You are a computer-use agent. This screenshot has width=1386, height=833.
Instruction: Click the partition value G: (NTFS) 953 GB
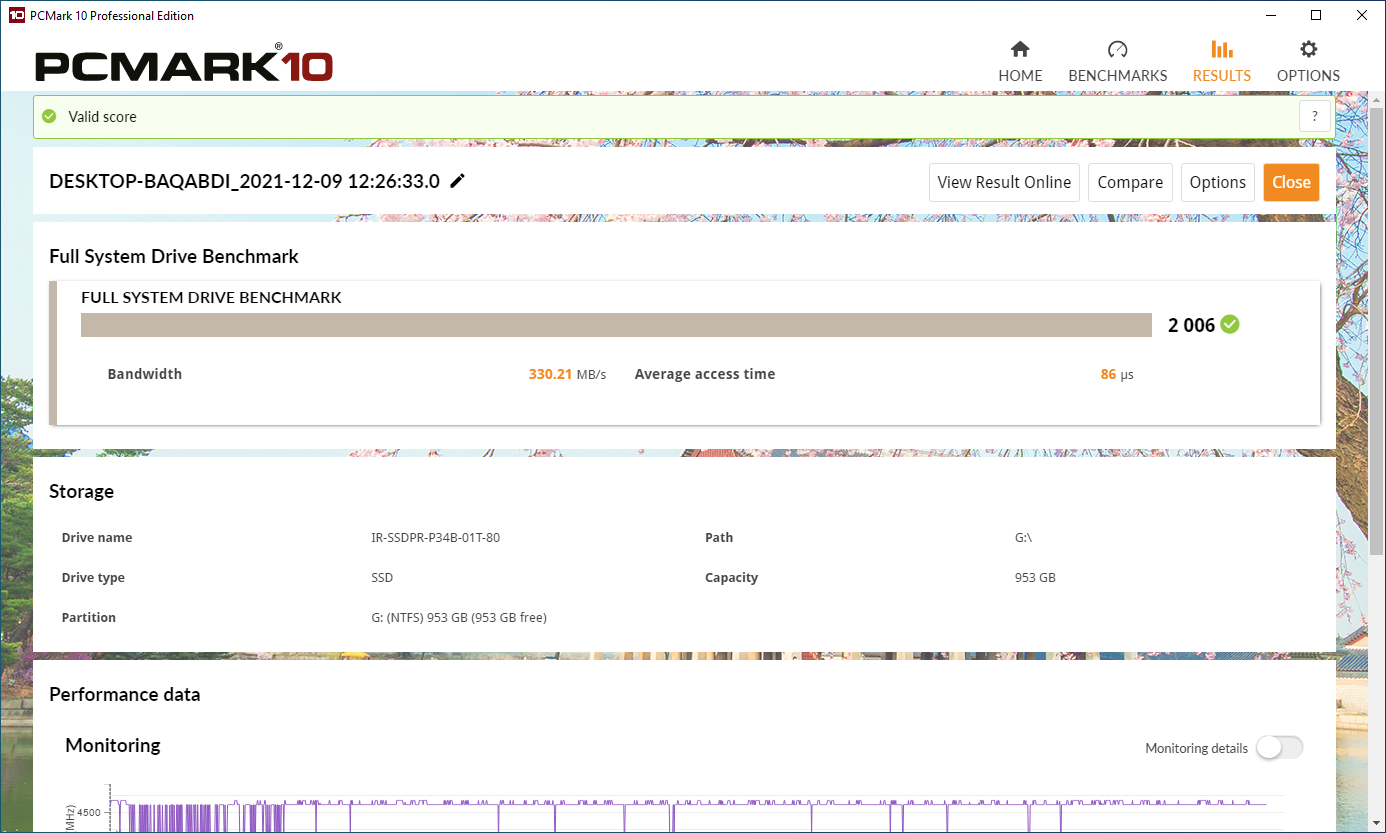[459, 617]
